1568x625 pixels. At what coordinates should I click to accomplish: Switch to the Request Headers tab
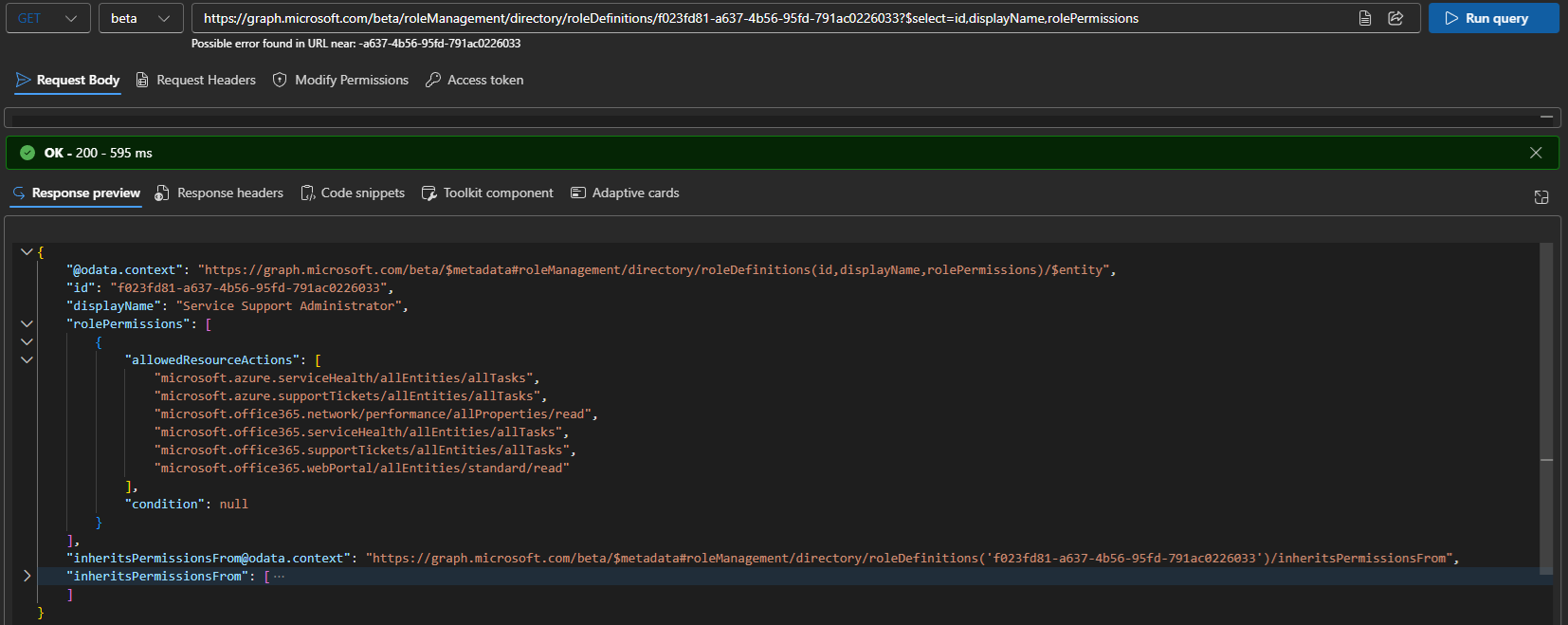coord(196,81)
